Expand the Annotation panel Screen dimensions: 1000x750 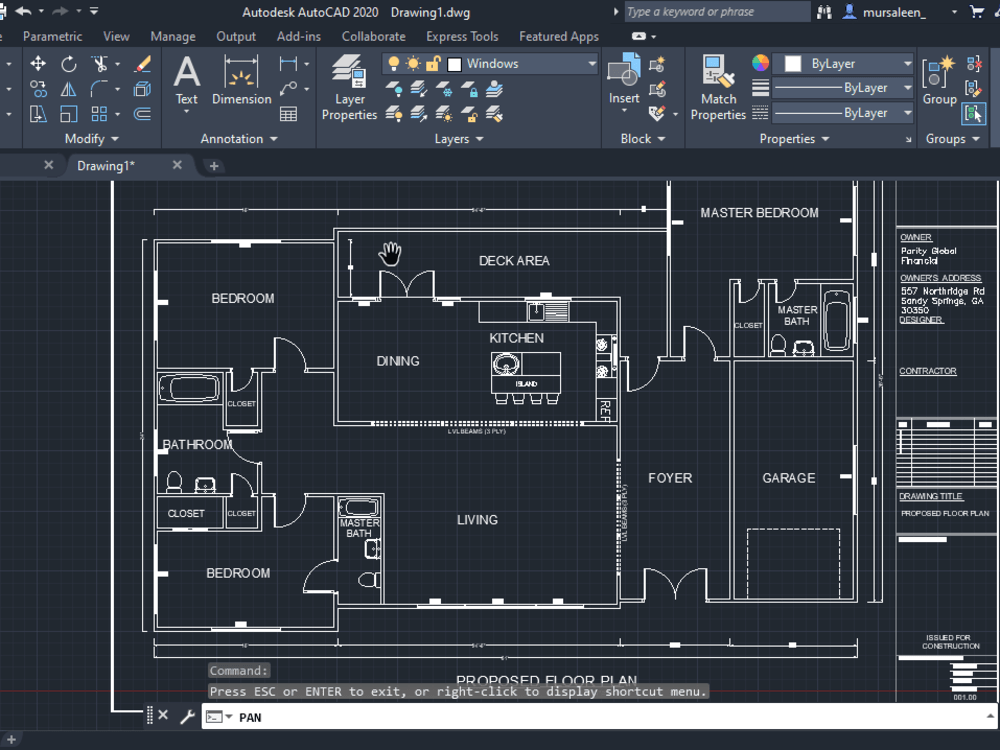239,138
